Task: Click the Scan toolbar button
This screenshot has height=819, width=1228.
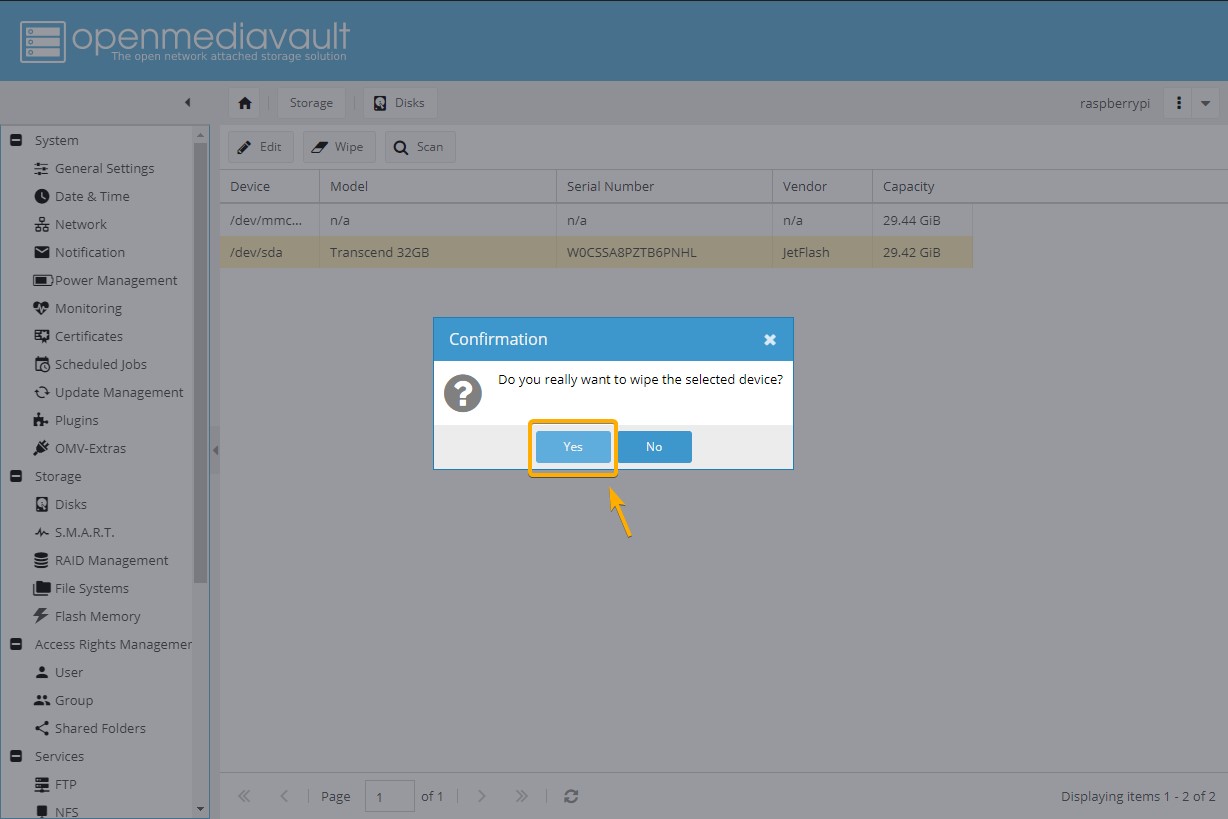Action: point(420,147)
